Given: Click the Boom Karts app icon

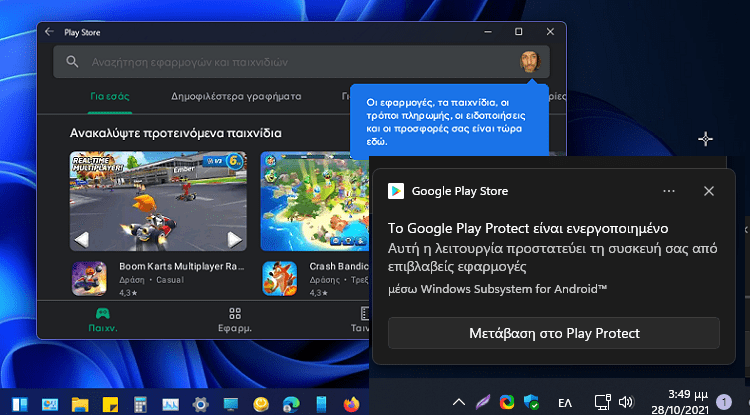Looking at the screenshot, I should [x=89, y=279].
